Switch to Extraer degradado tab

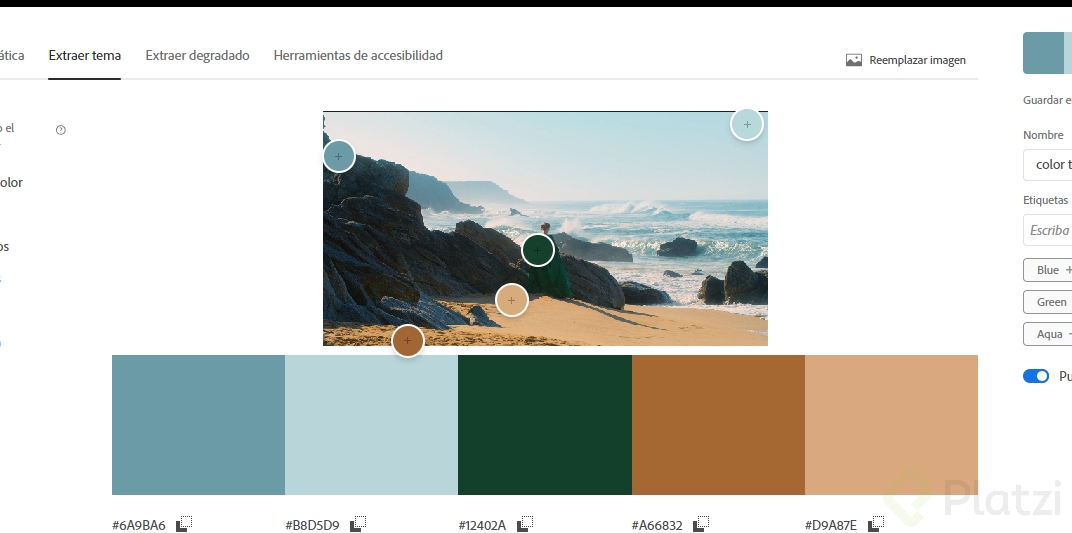pyautogui.click(x=197, y=56)
